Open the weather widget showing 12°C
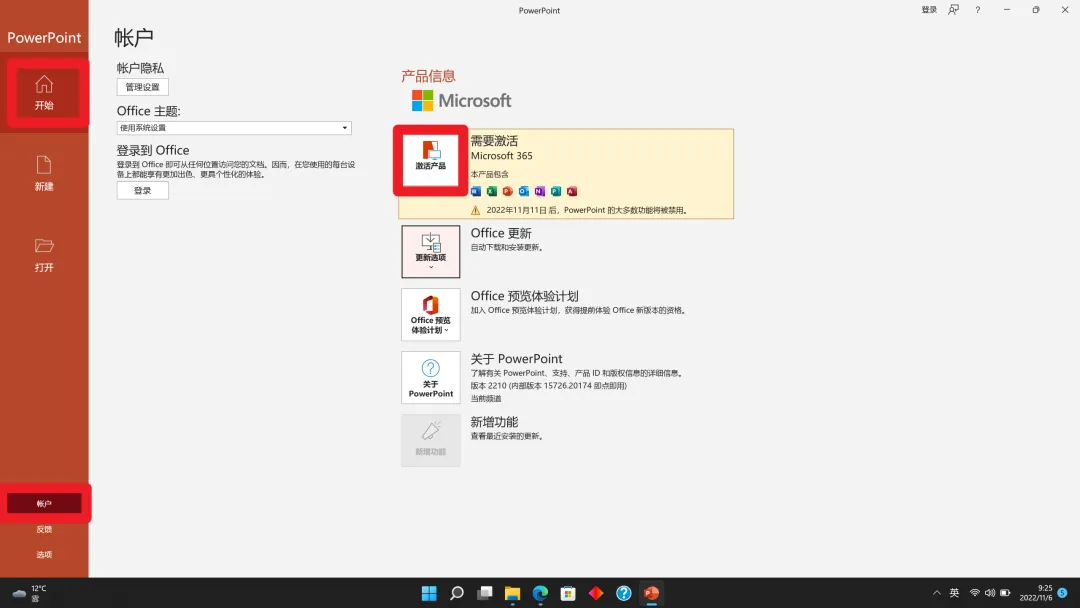 30,593
